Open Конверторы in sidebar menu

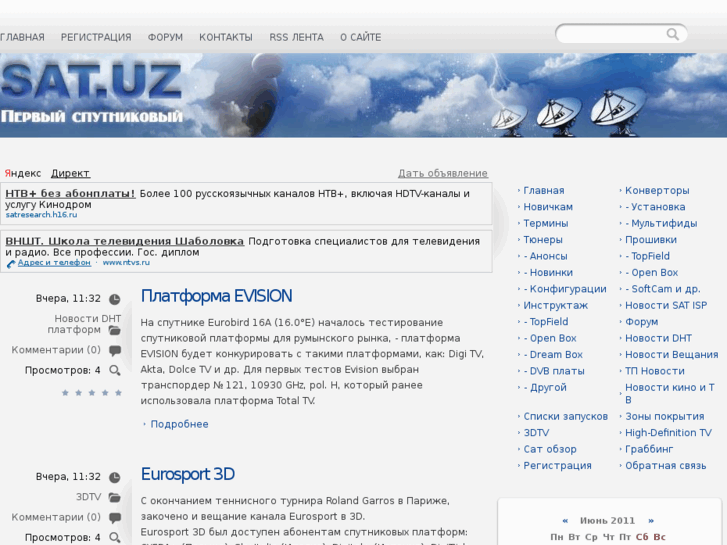point(657,190)
